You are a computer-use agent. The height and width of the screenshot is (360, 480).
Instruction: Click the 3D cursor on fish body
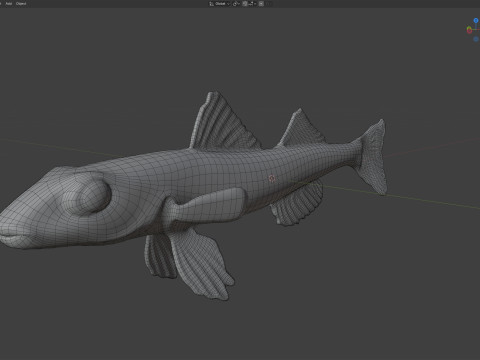click(272, 178)
